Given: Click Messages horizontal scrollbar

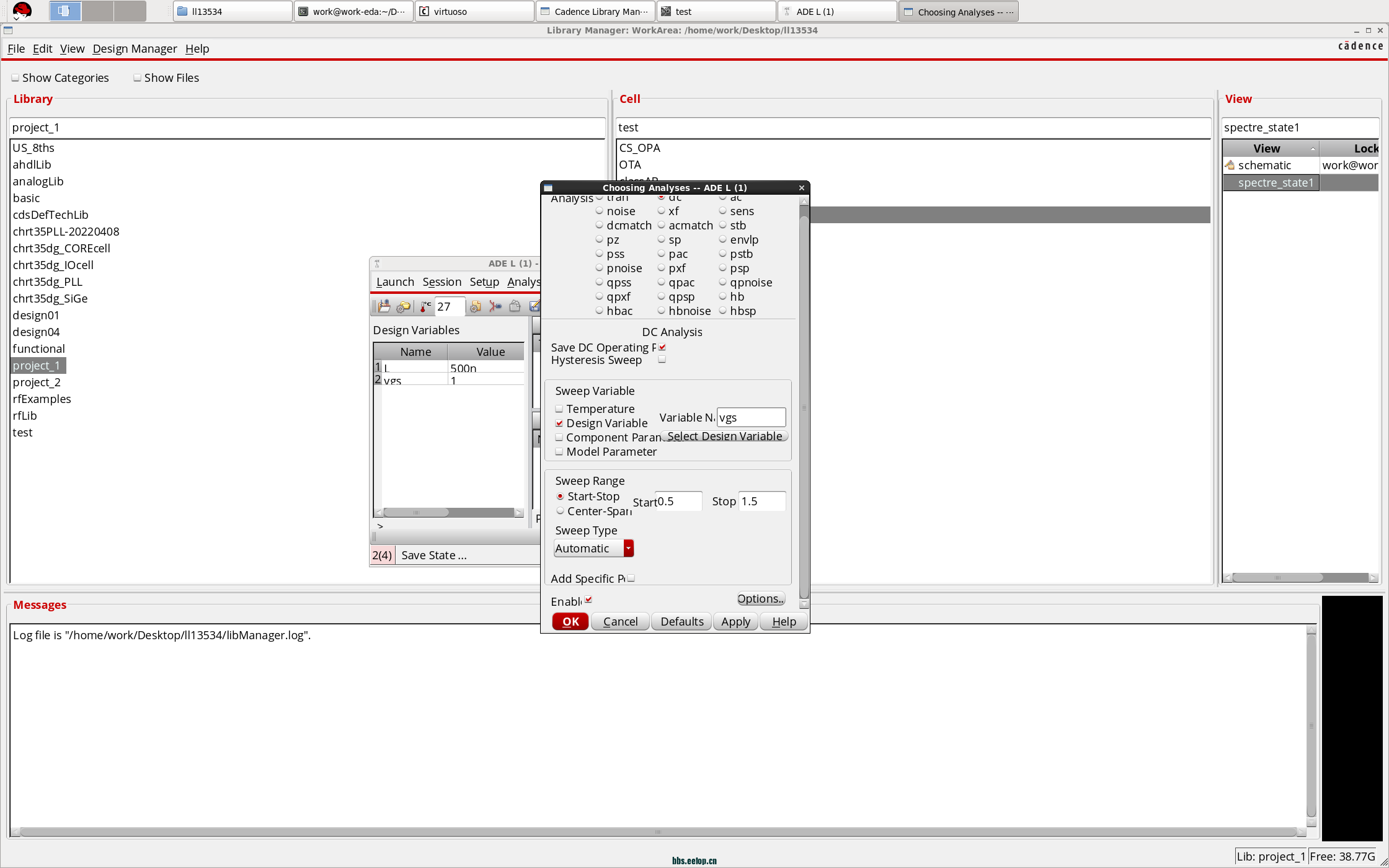Looking at the screenshot, I should pos(659,832).
